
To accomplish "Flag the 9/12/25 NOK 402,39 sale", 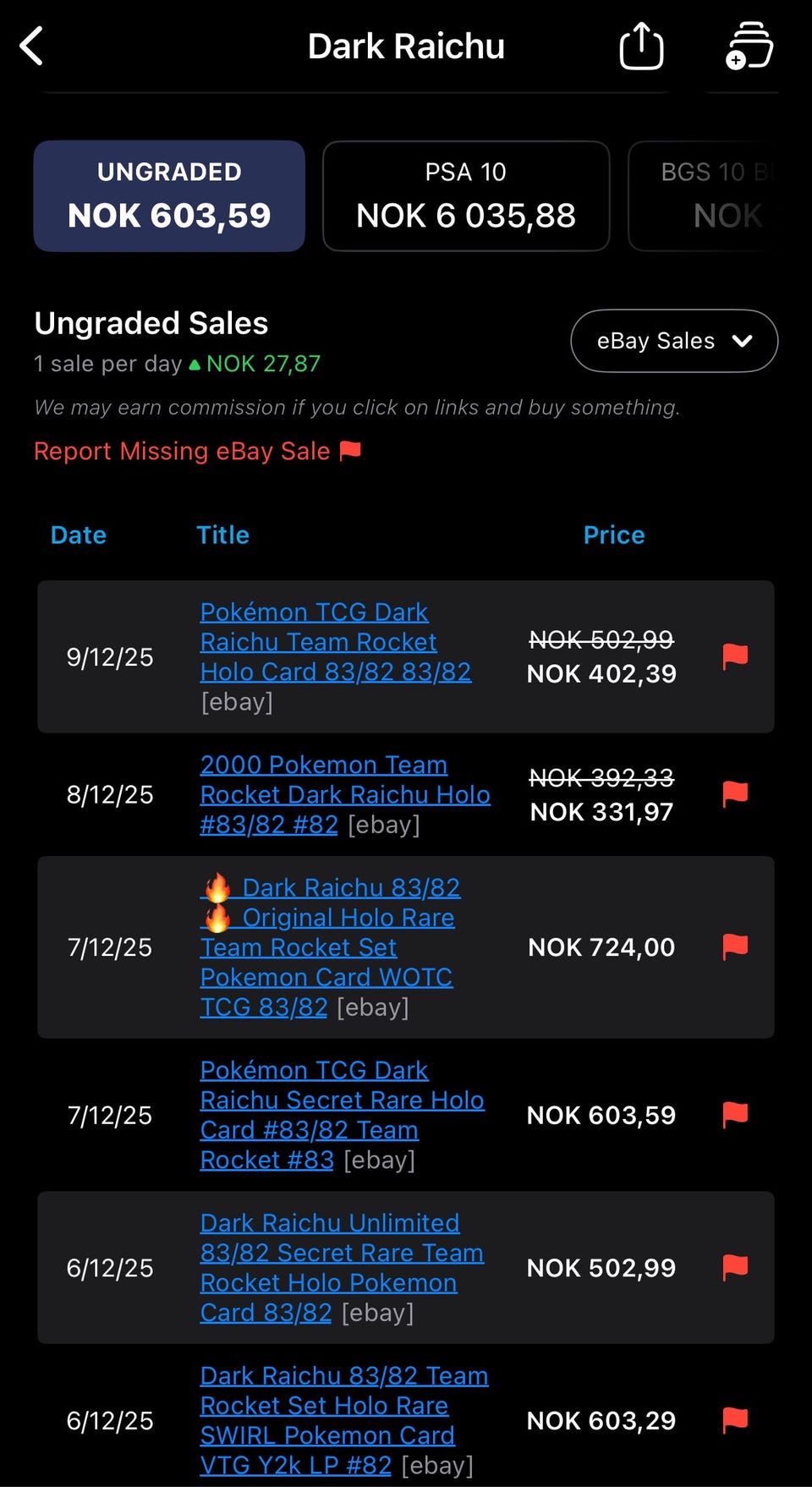I will pos(735,656).
